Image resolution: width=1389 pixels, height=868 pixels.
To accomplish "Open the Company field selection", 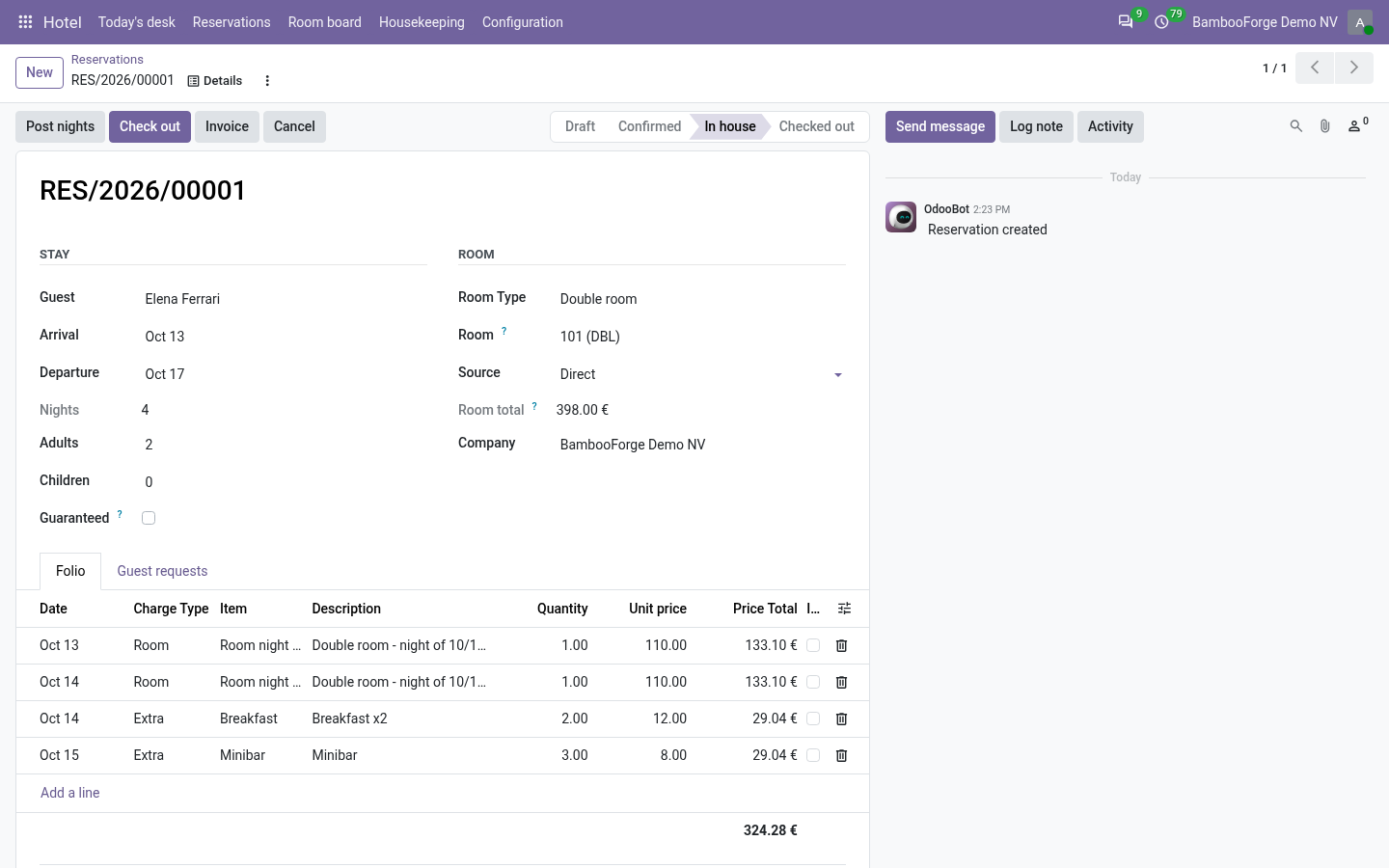I will 702,445.
